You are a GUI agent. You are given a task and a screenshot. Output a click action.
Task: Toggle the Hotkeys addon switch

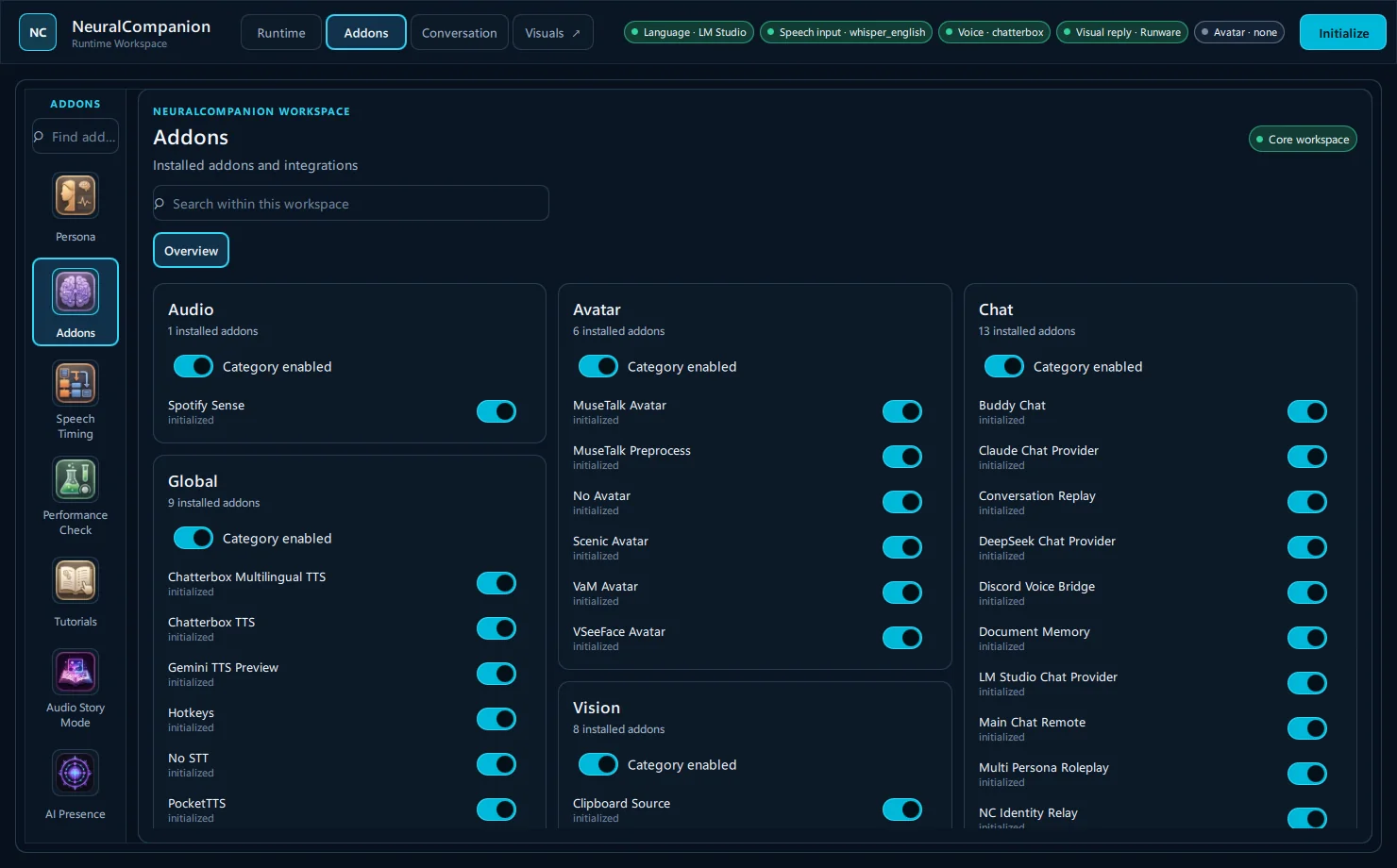[497, 719]
